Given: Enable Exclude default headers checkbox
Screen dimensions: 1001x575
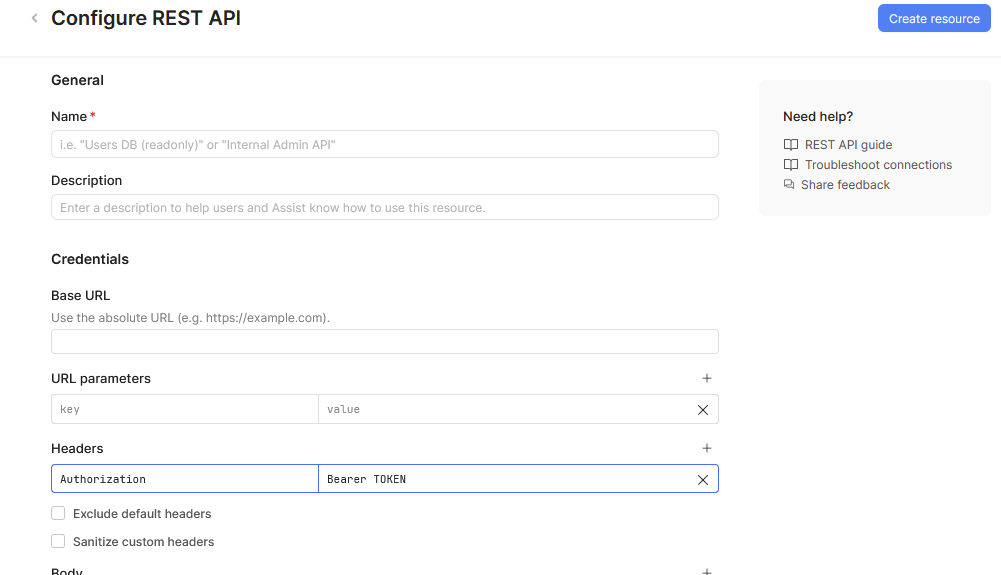Looking at the screenshot, I should pyautogui.click(x=58, y=513).
